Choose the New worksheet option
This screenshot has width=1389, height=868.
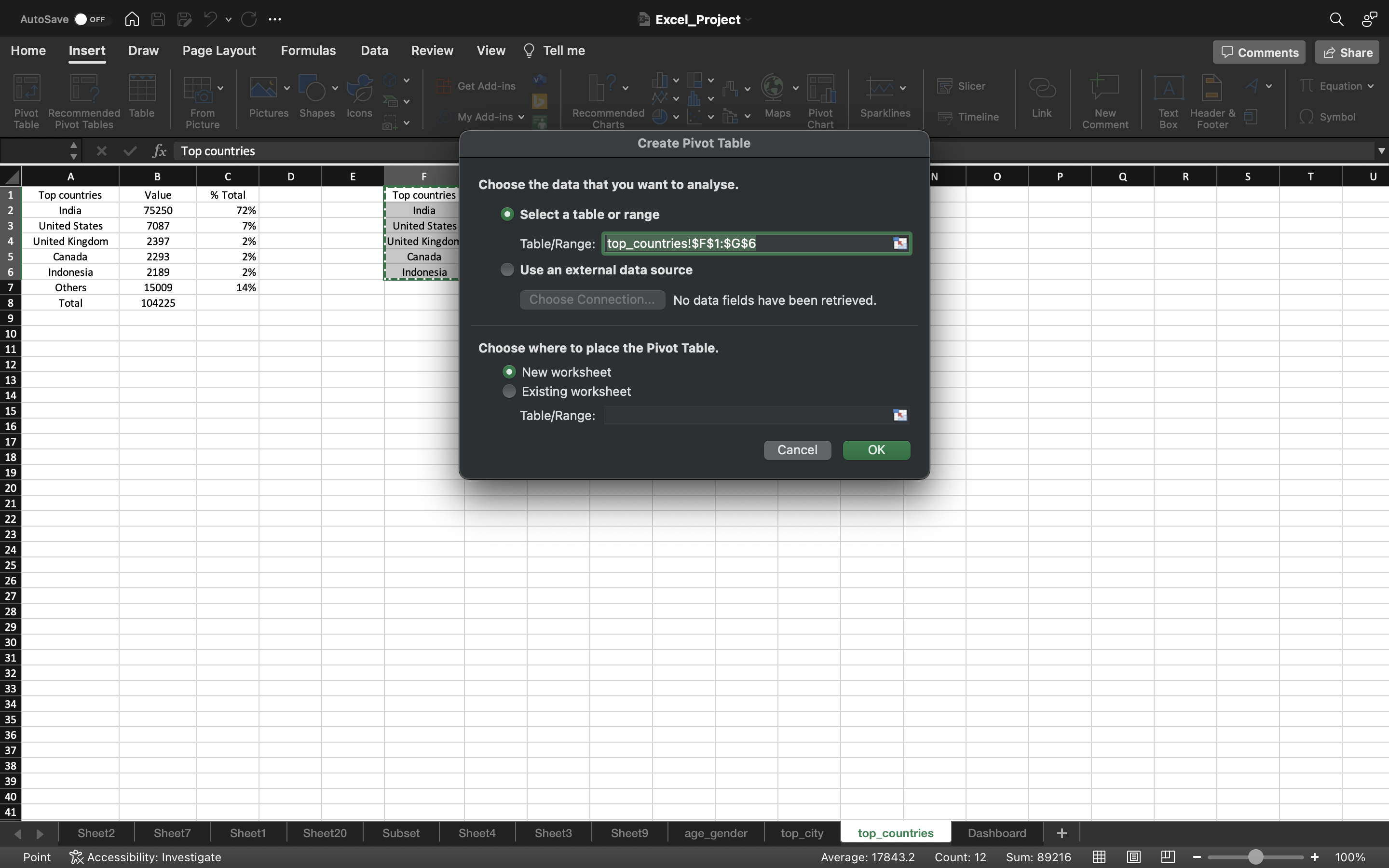pos(509,372)
